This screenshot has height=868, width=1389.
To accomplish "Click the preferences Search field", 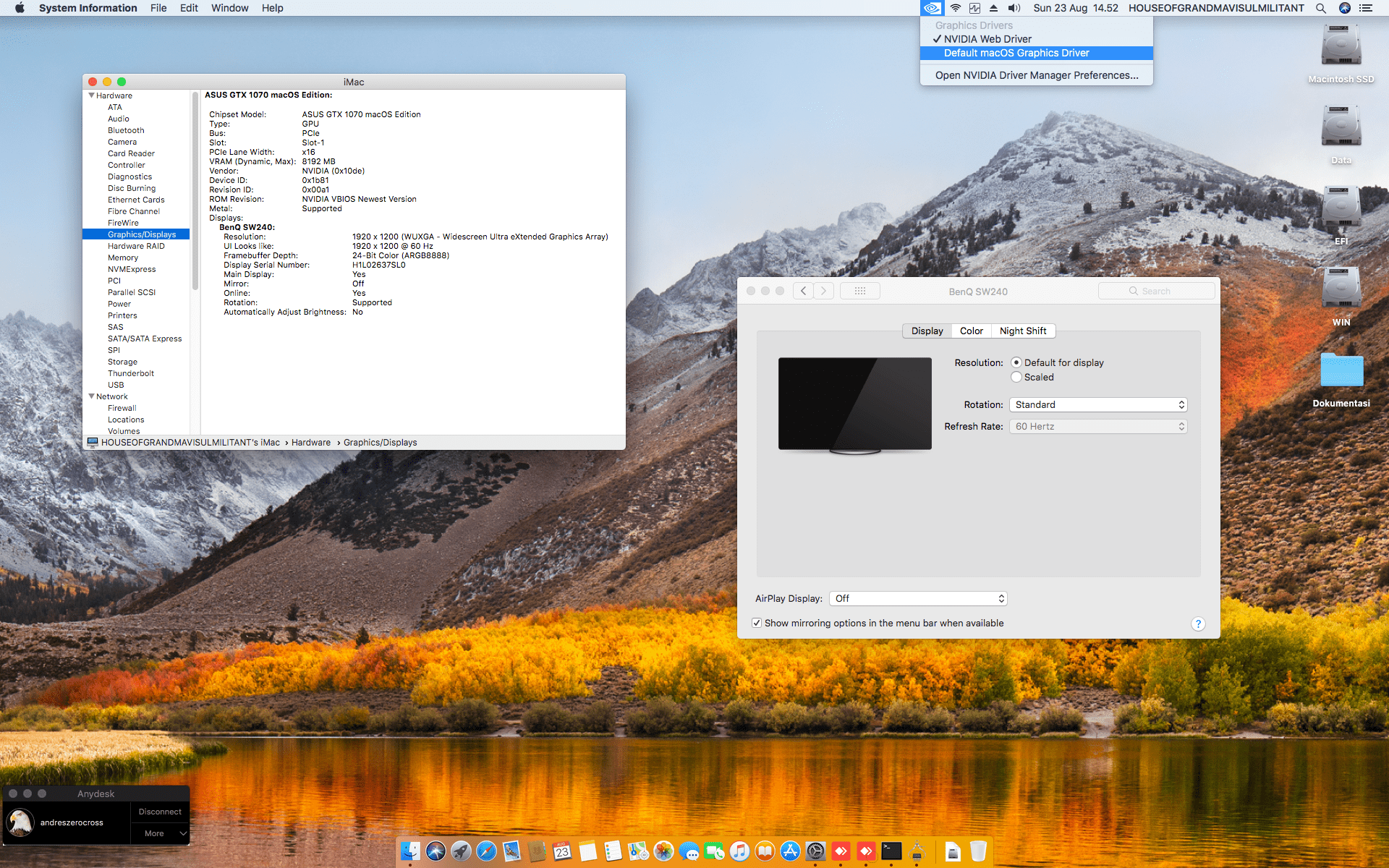I will (x=1156, y=291).
